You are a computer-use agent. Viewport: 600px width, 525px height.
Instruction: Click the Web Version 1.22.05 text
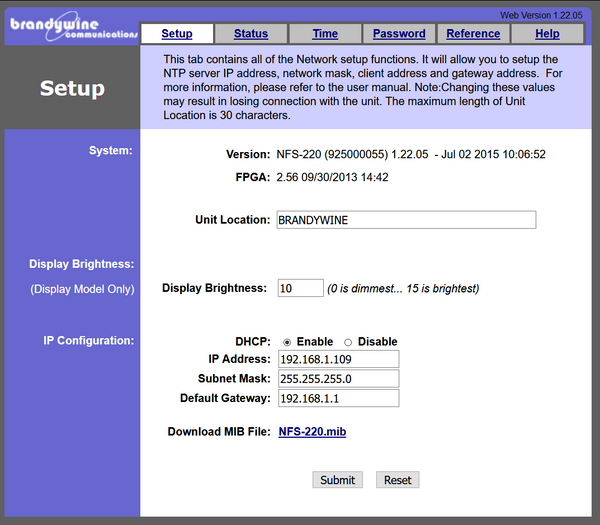click(x=541, y=15)
